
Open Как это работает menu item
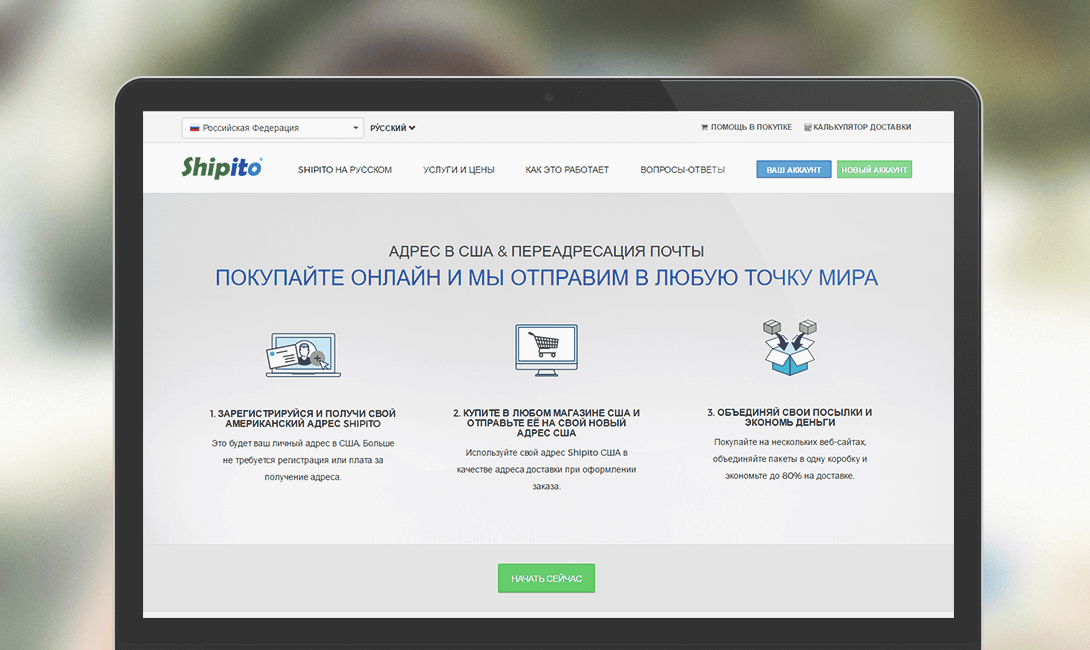567,170
